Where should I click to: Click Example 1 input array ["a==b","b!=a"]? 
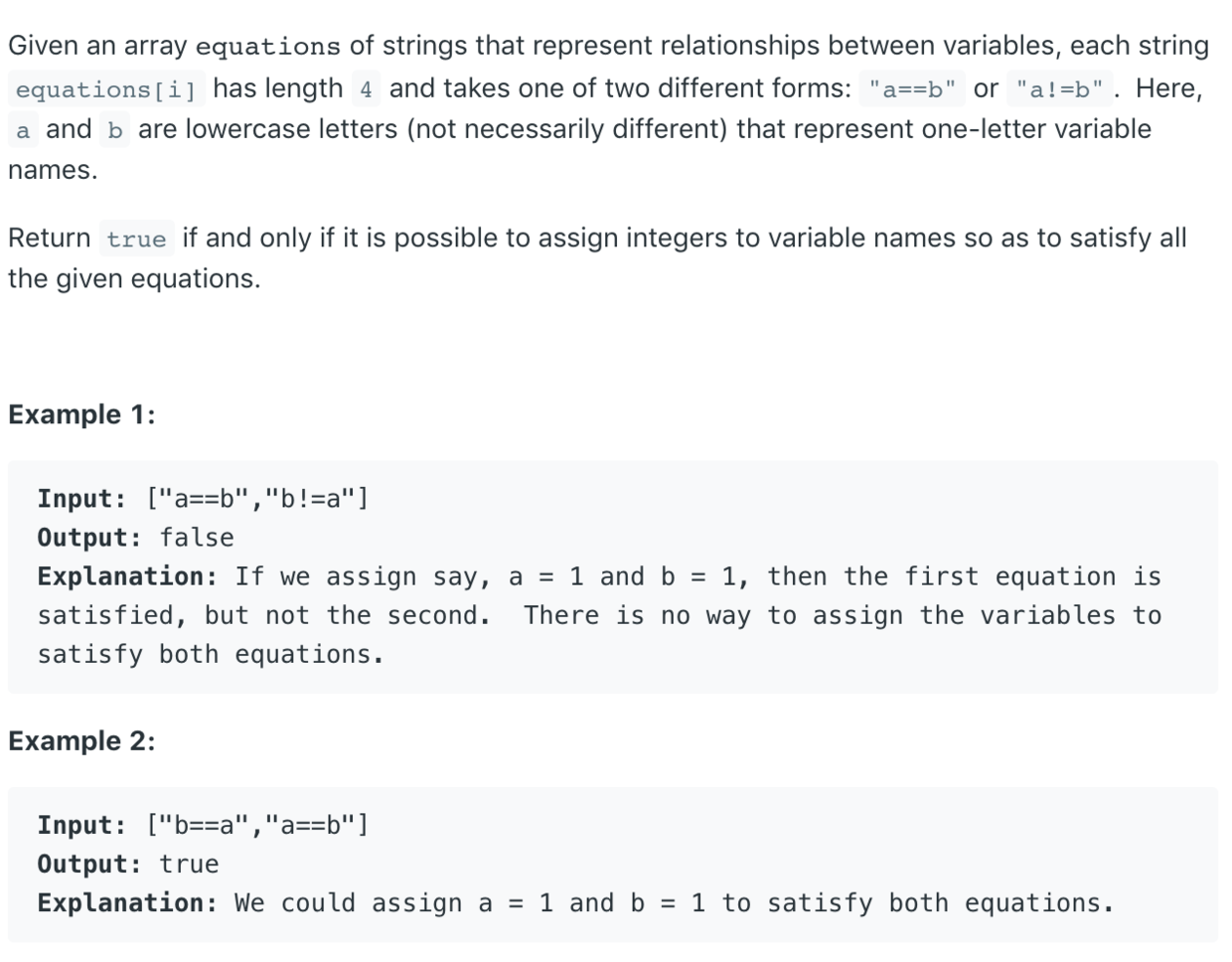[257, 498]
